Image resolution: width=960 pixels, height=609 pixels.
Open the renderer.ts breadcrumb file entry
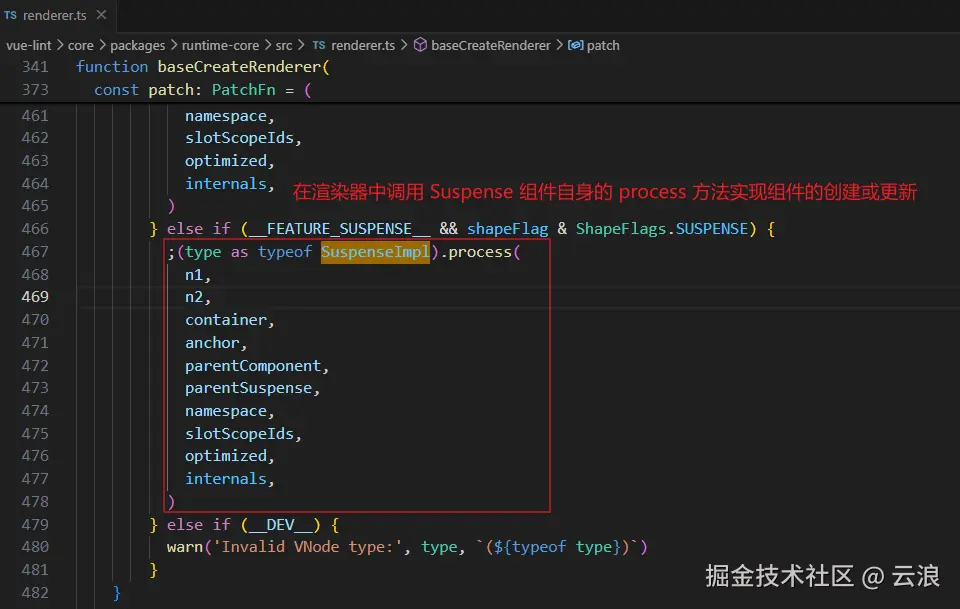[363, 45]
